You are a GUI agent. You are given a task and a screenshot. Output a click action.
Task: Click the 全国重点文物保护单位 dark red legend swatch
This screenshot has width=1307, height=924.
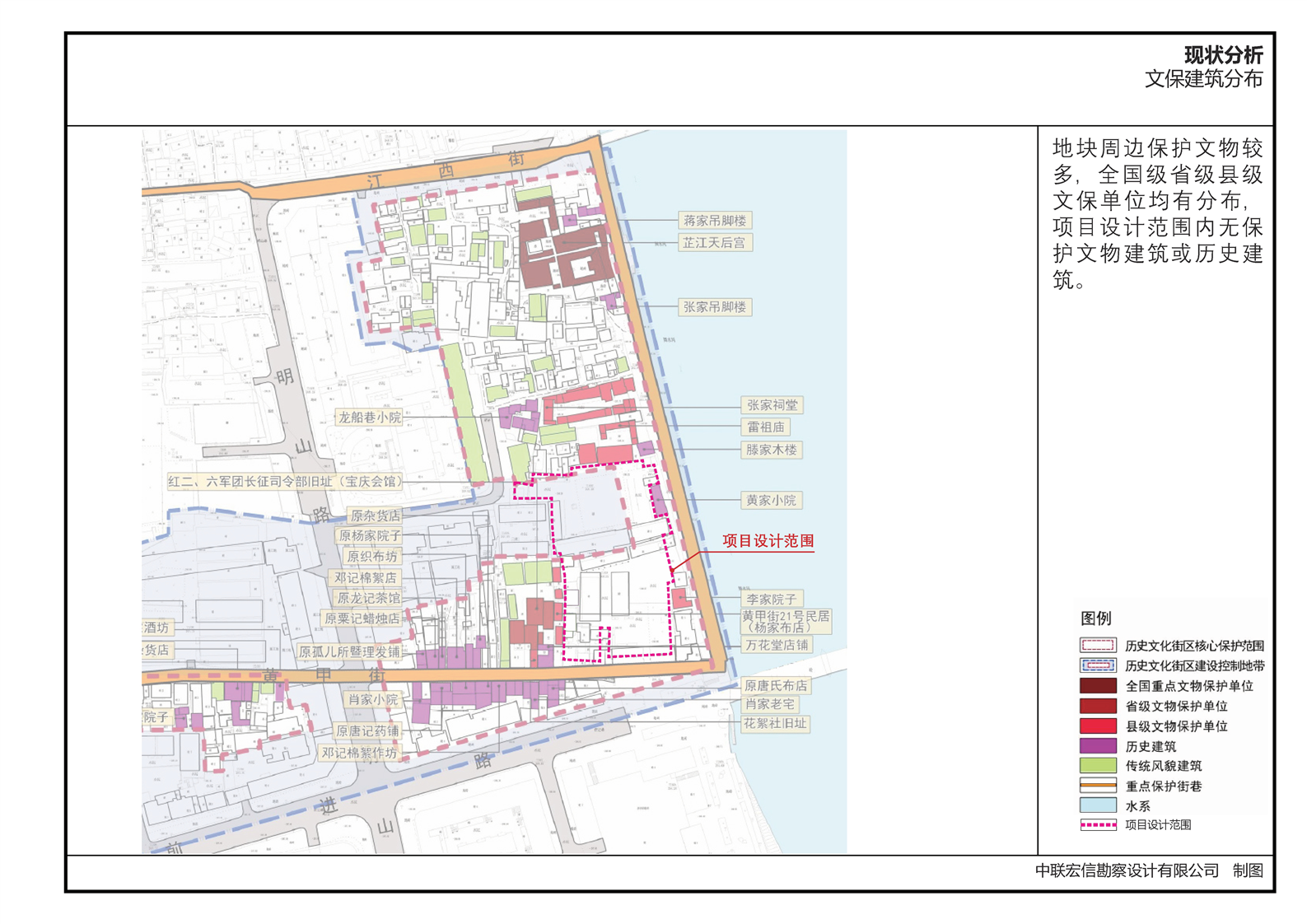1098,685
